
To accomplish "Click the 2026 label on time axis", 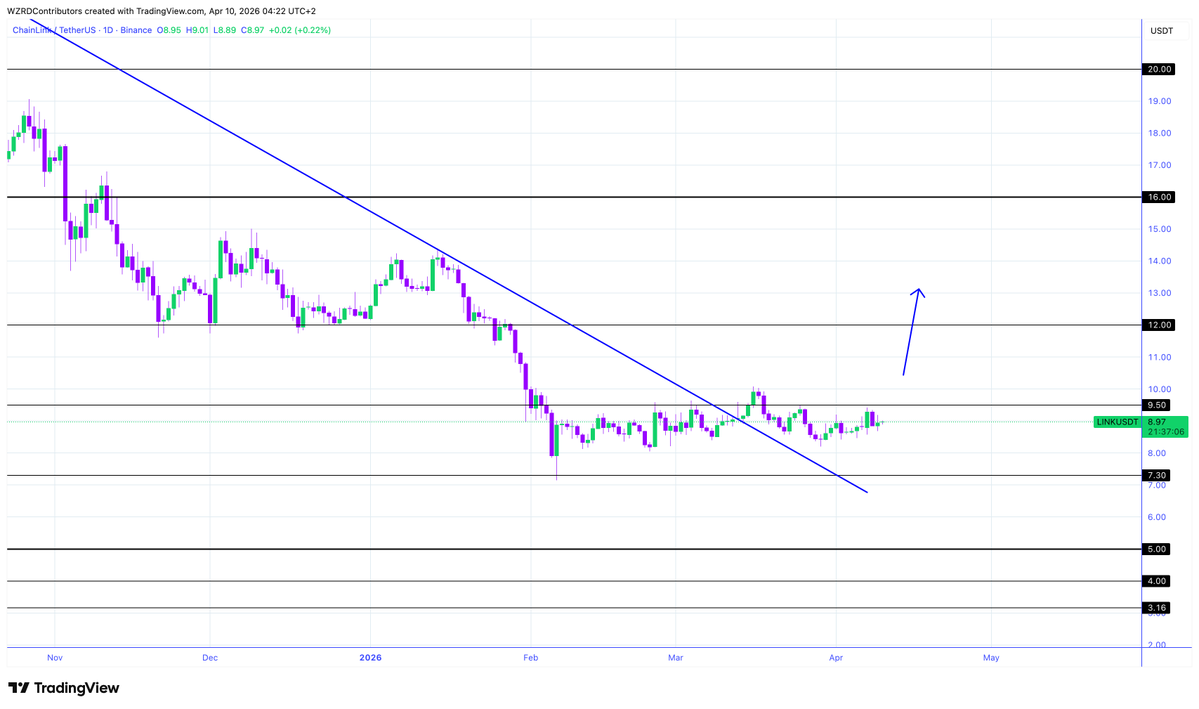I will coord(370,658).
